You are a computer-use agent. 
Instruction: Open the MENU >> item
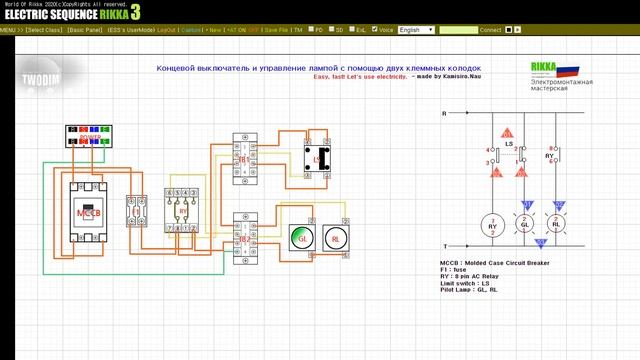pyautogui.click(x=11, y=30)
